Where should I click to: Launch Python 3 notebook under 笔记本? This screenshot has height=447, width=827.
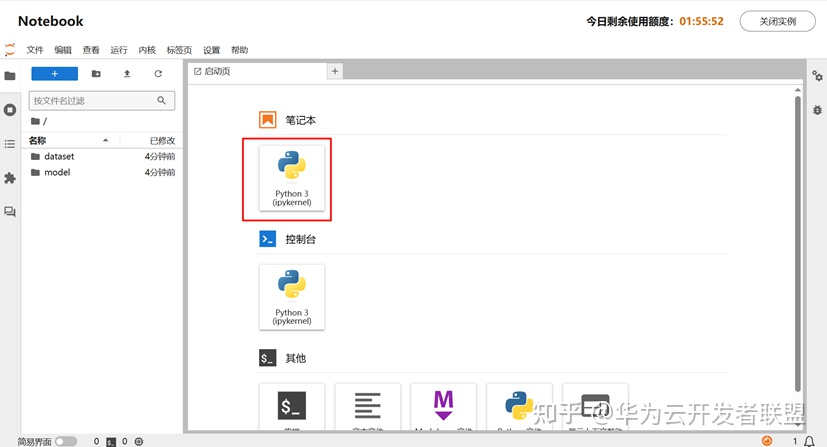click(x=291, y=179)
